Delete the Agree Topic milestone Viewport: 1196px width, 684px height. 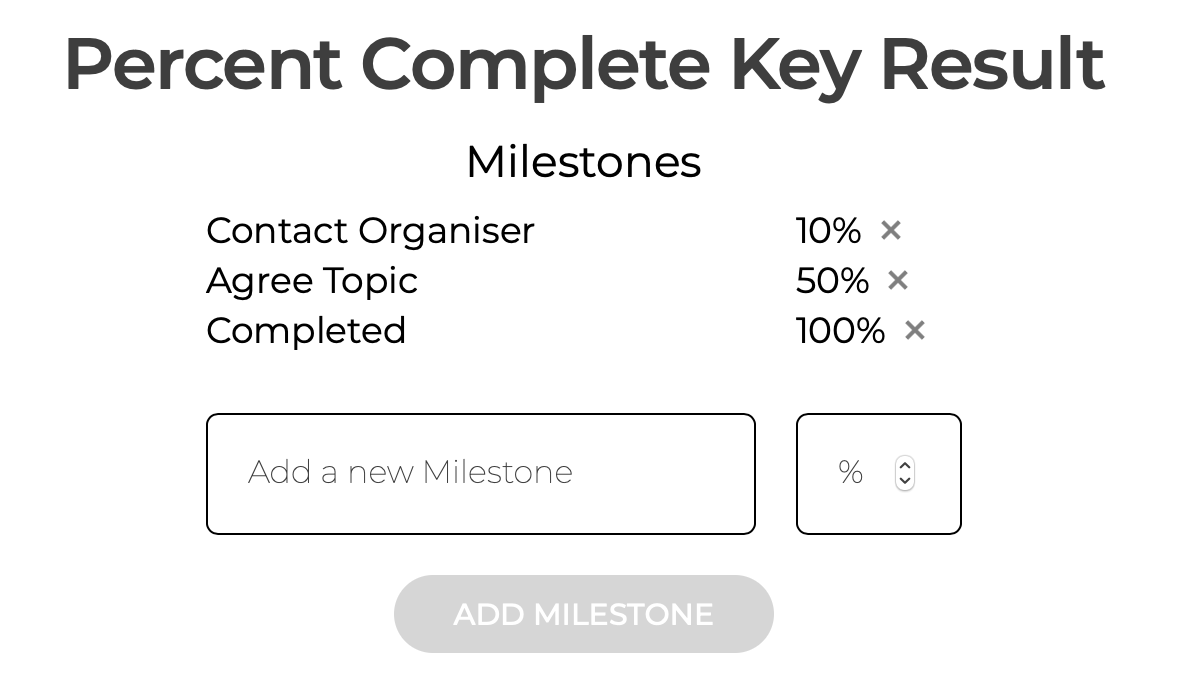tap(897, 280)
